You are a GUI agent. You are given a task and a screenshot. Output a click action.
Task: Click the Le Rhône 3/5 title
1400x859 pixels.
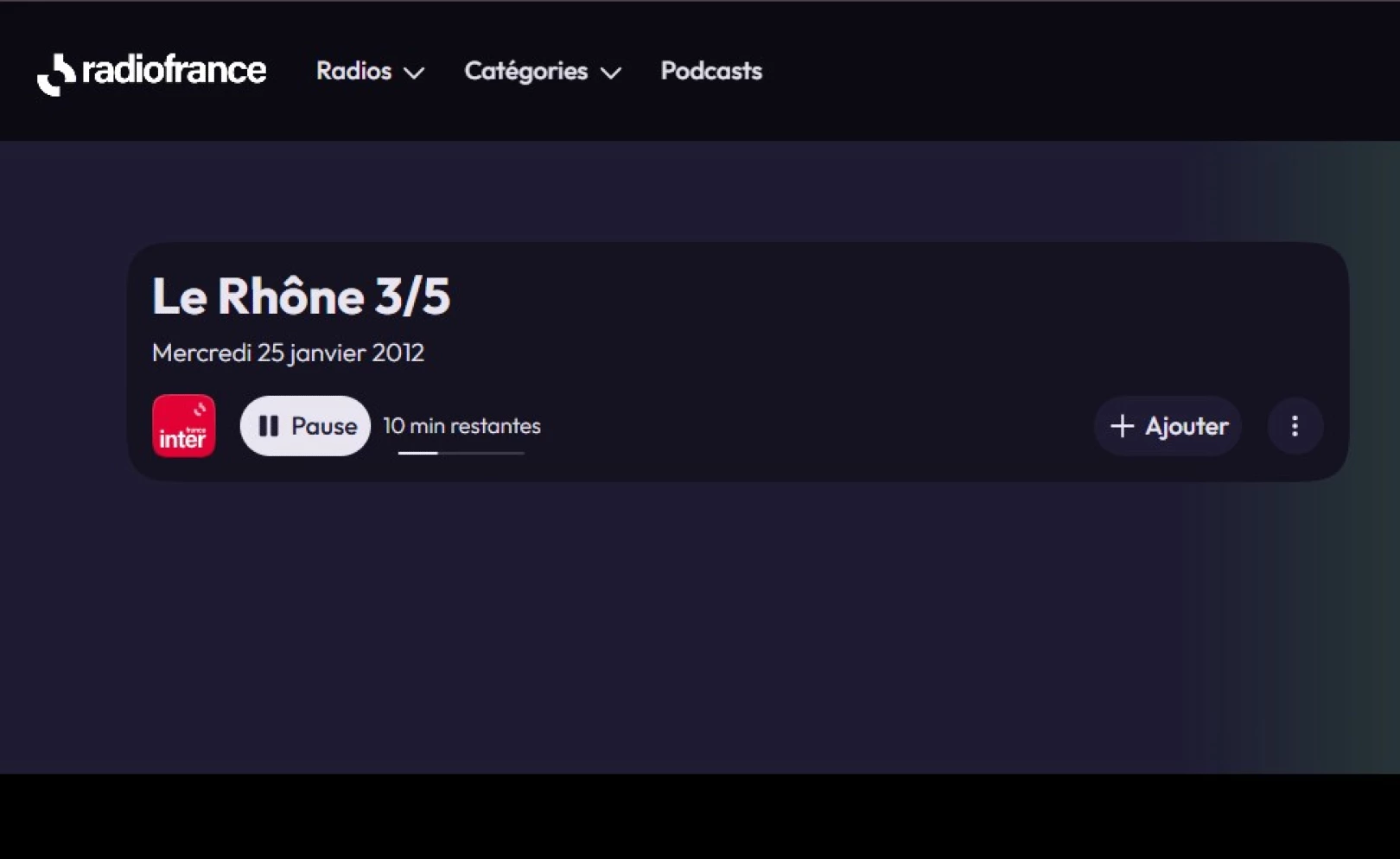301,296
